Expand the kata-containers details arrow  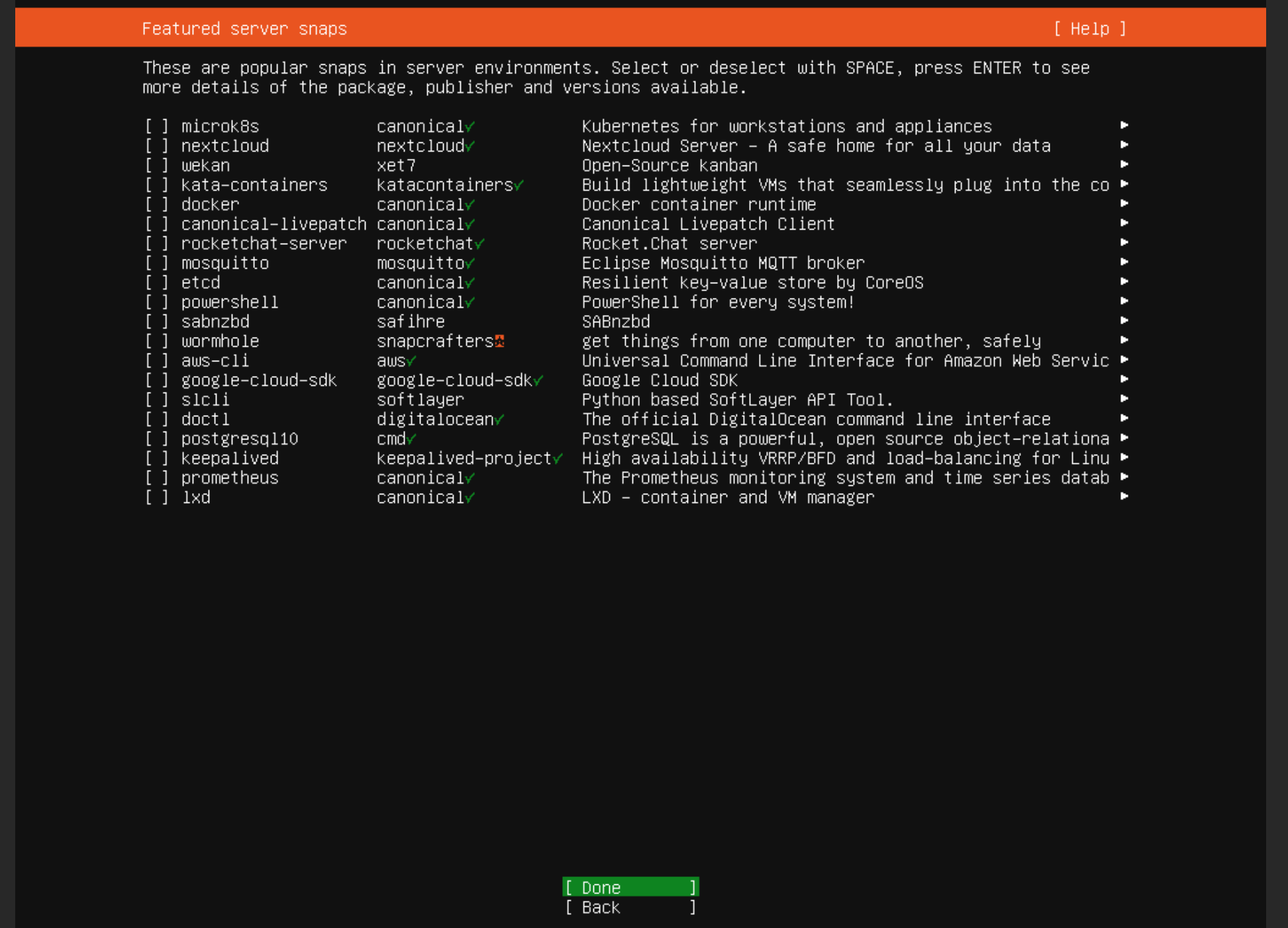1126,184
